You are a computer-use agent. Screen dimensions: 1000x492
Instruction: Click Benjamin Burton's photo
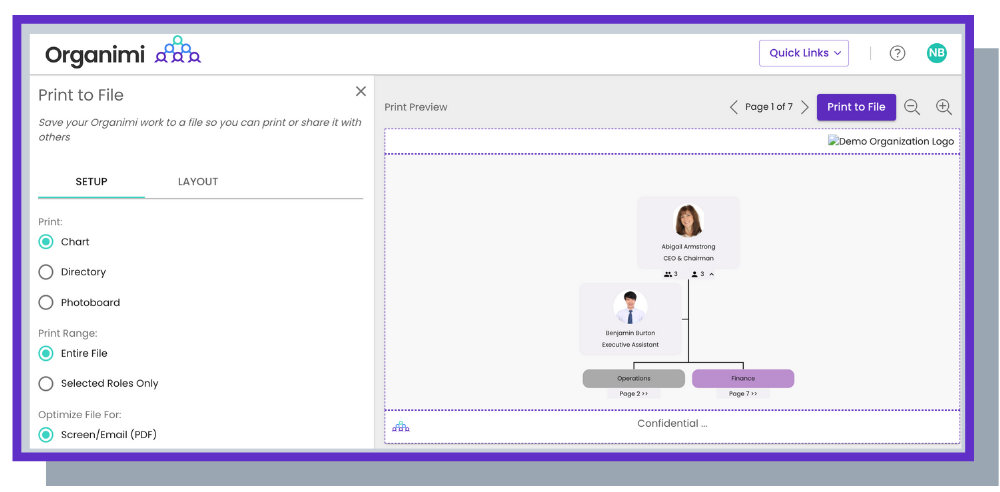click(x=630, y=307)
